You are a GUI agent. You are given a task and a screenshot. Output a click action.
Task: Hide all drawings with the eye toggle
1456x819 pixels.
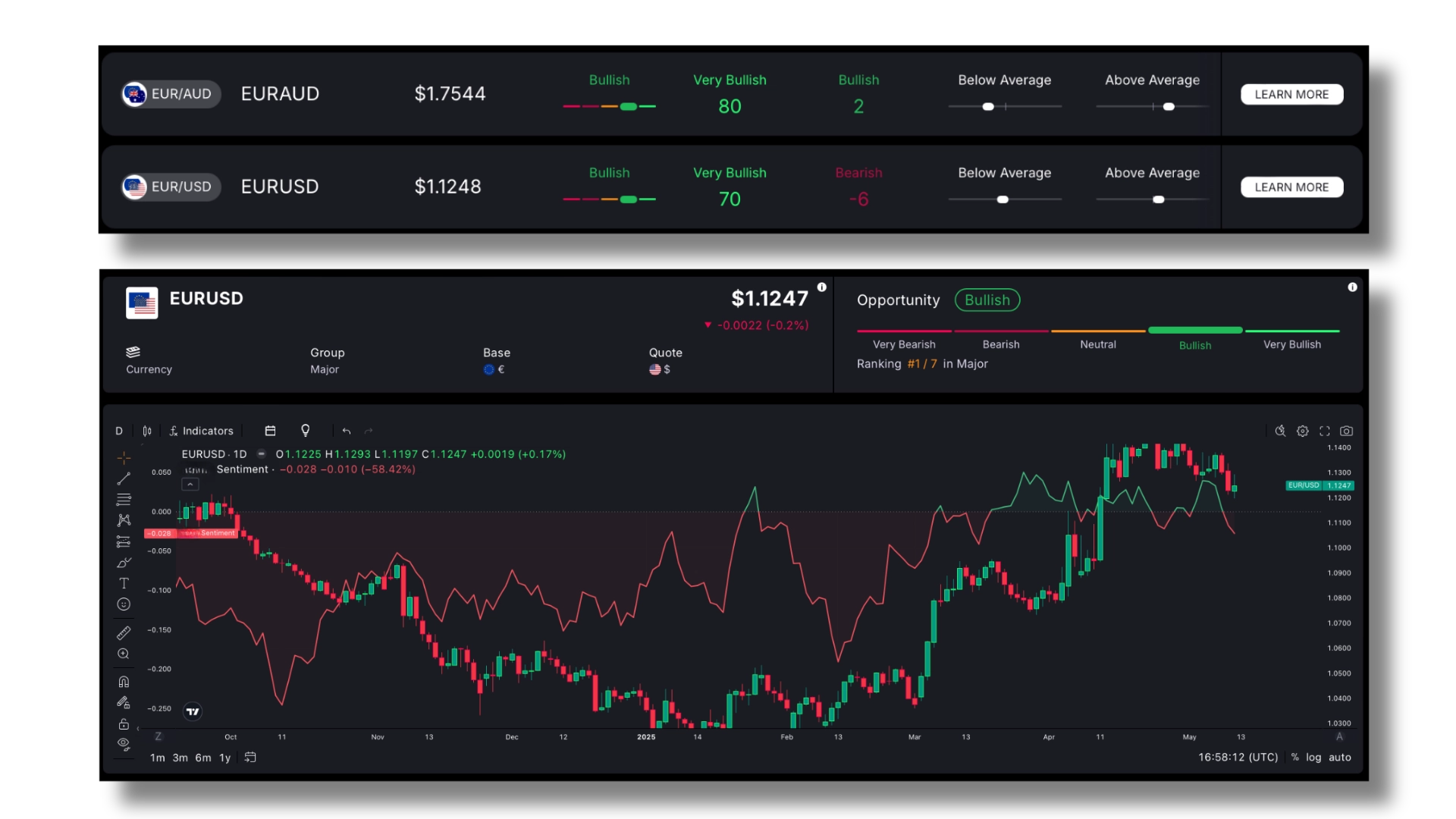pyautogui.click(x=124, y=745)
